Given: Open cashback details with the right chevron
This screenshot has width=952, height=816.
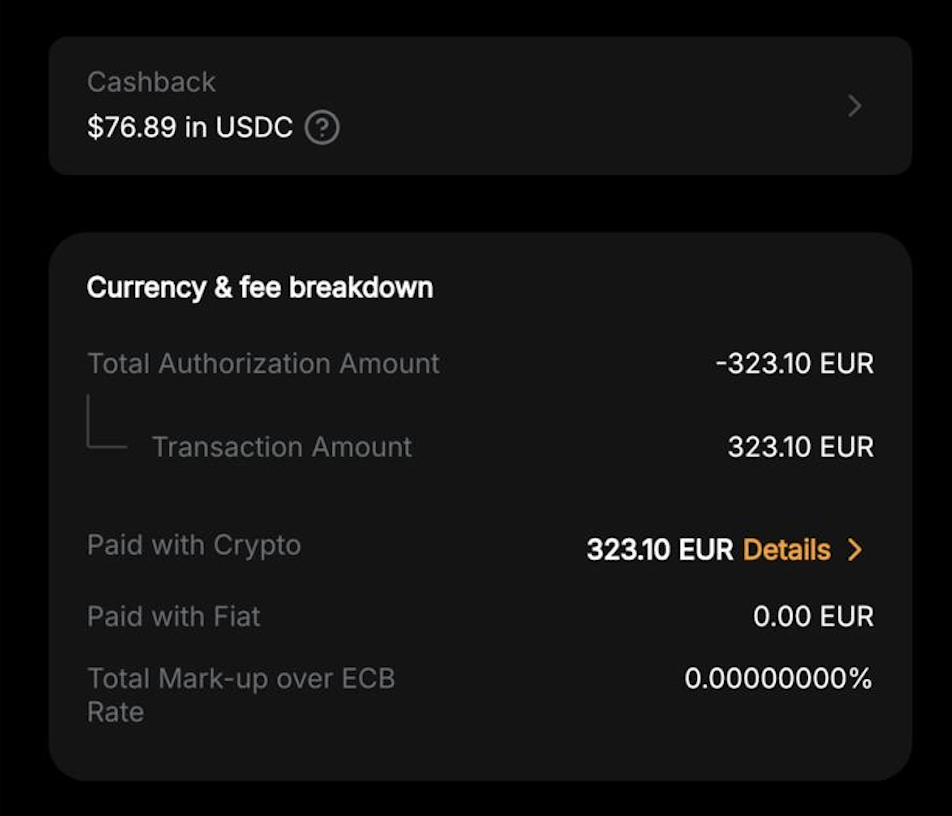Looking at the screenshot, I should [x=855, y=106].
